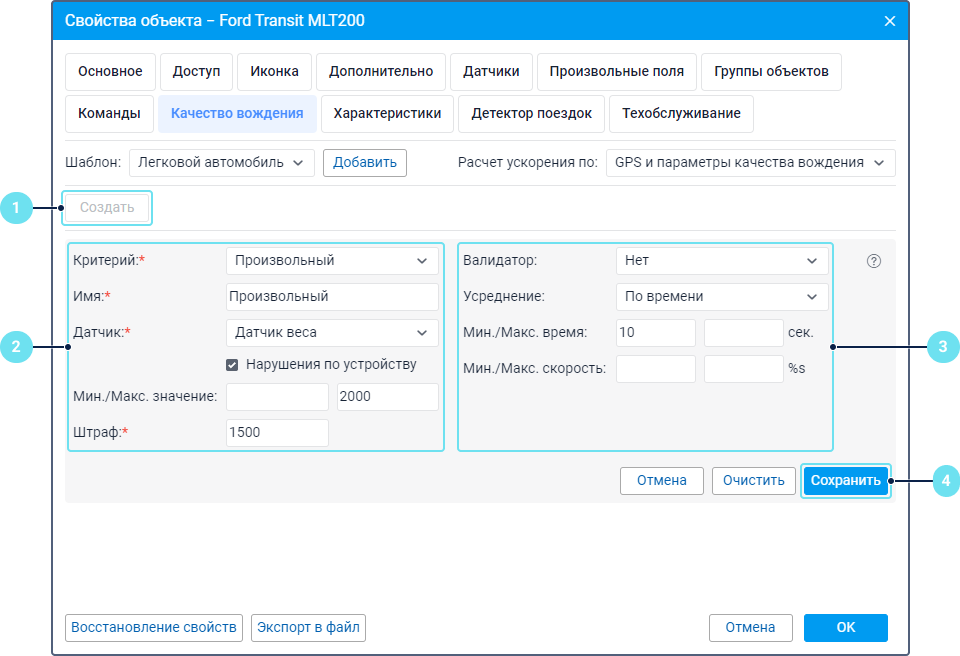Select the Детектор поездок tab
Screen dimensions: 960x656
click(x=531, y=114)
